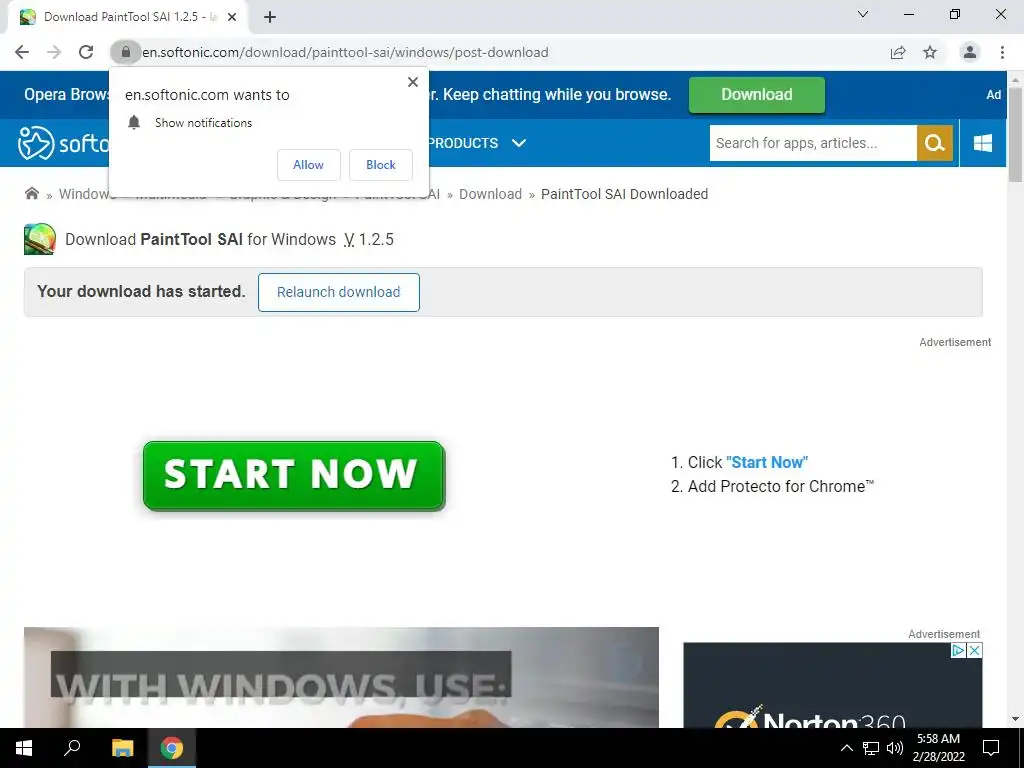
Task: Click the "Start Now" blue link text
Action: coord(767,462)
